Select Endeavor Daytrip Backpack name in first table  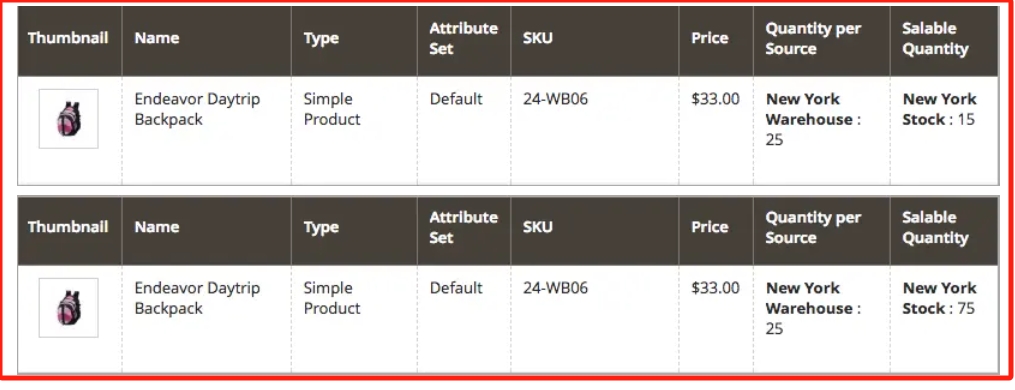point(197,109)
